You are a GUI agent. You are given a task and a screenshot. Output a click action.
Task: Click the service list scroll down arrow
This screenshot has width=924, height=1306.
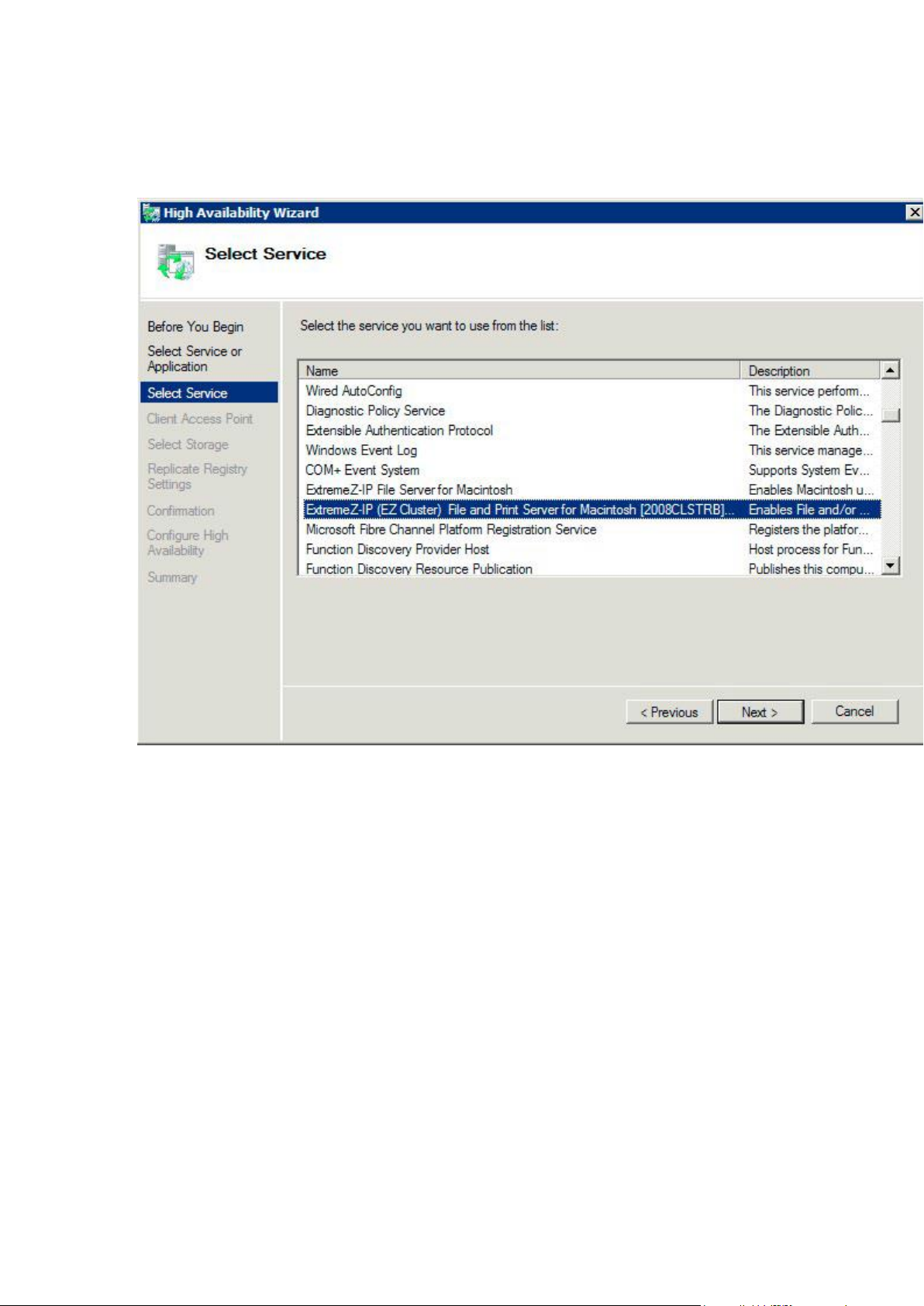891,565
